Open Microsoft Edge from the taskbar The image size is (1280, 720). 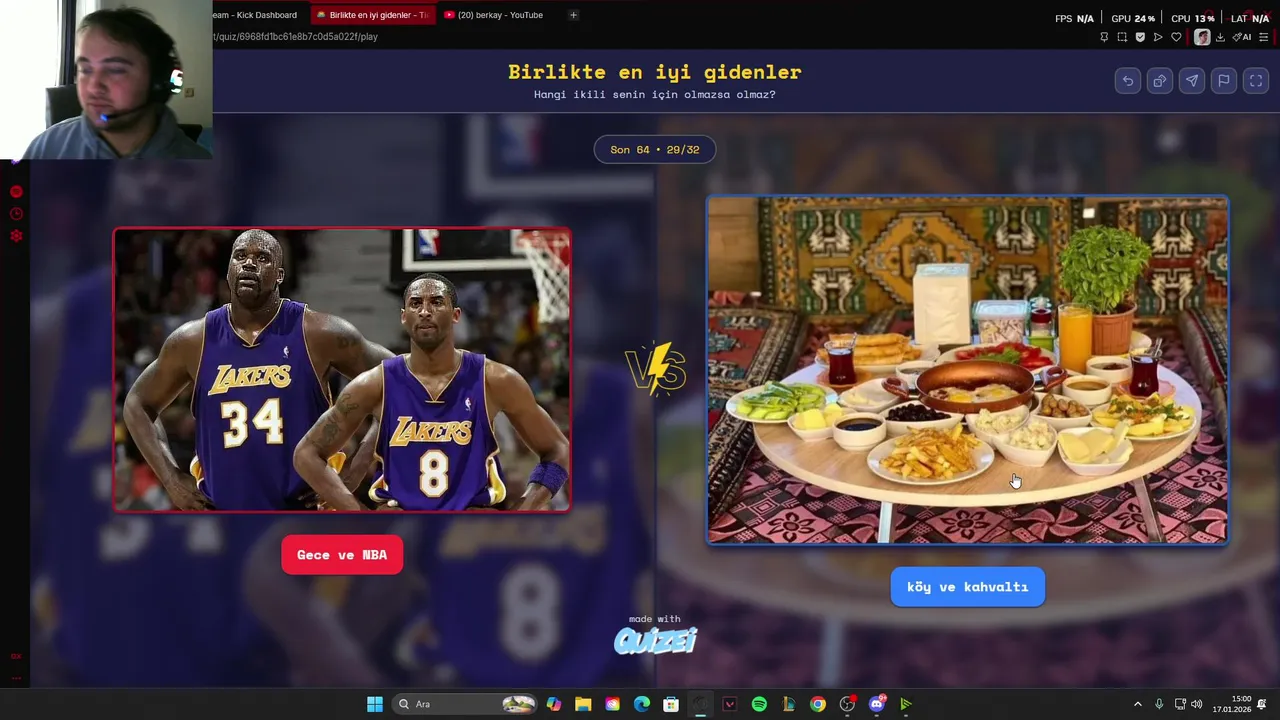642,704
